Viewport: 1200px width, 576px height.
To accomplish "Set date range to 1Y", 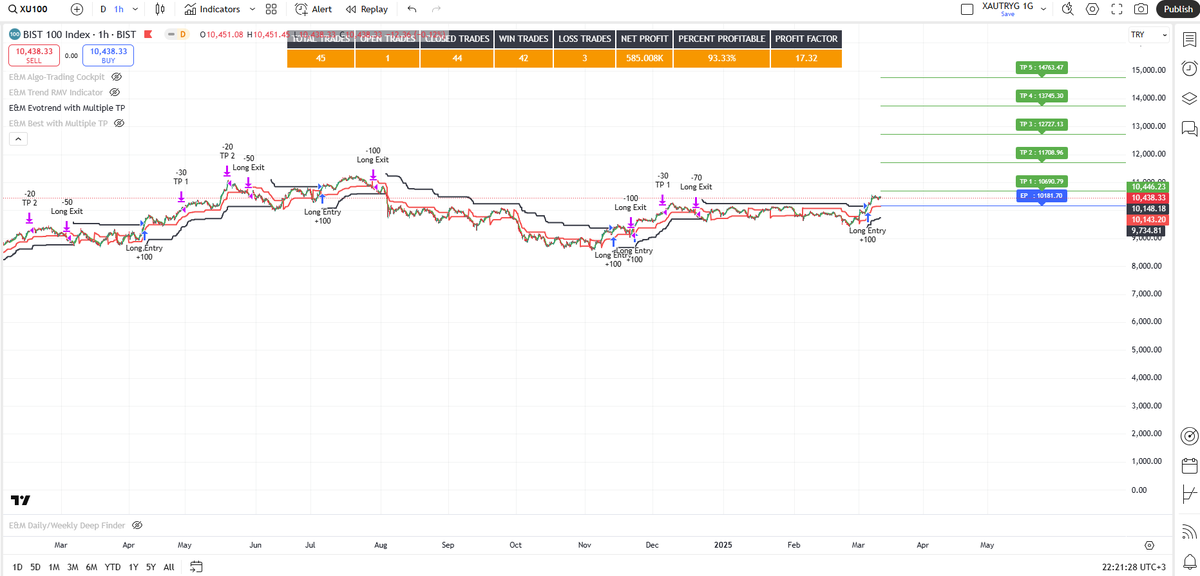I will [x=133, y=567].
